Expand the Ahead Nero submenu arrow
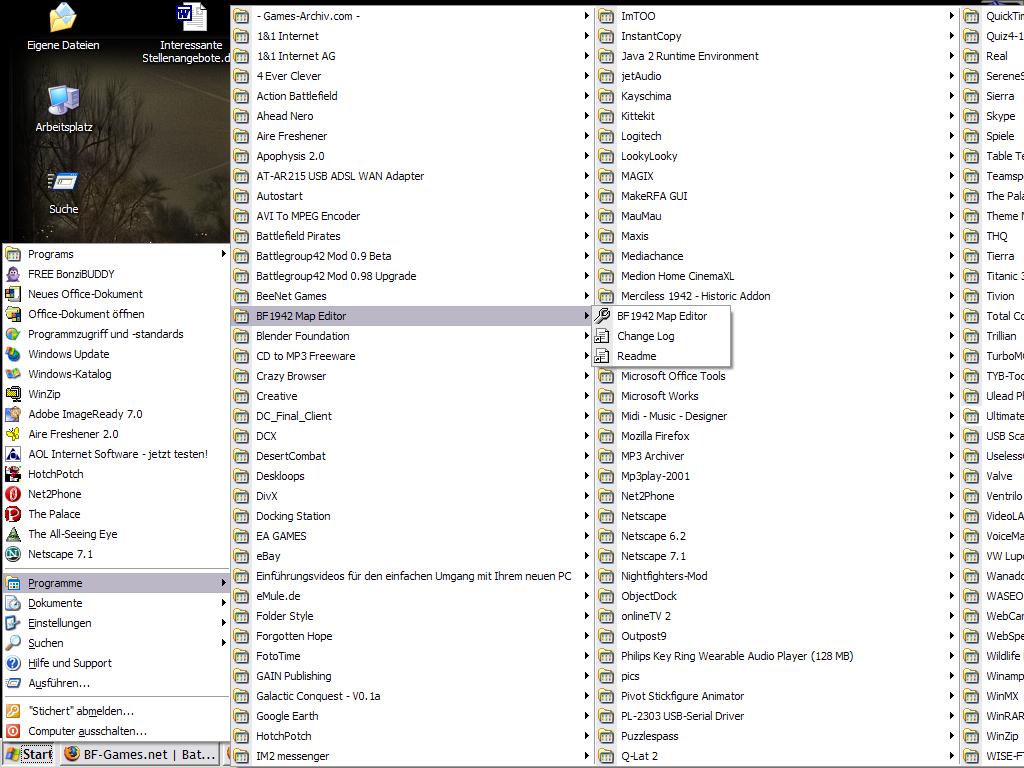 tap(586, 116)
